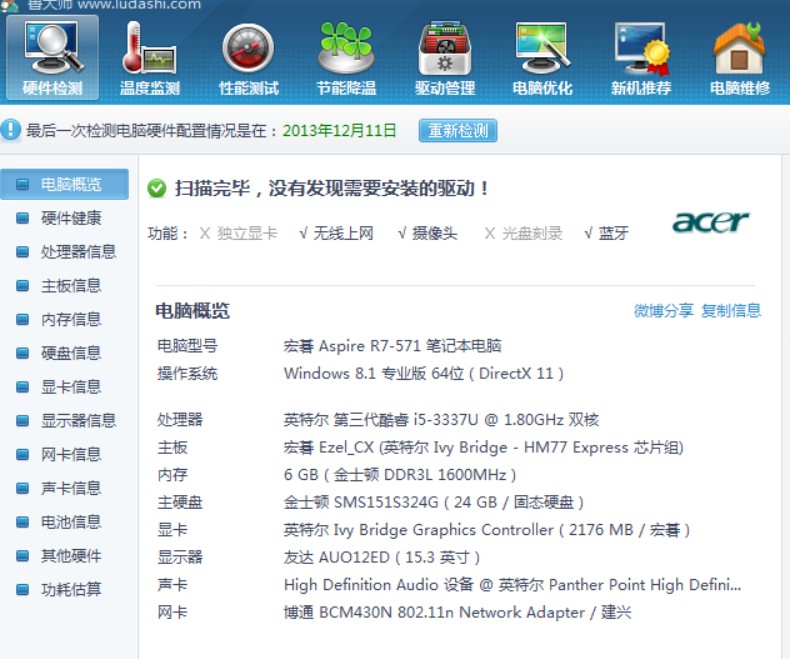Click the blue bullet icon beside 声卡信息
The width and height of the screenshot is (790, 659).
click(23, 488)
